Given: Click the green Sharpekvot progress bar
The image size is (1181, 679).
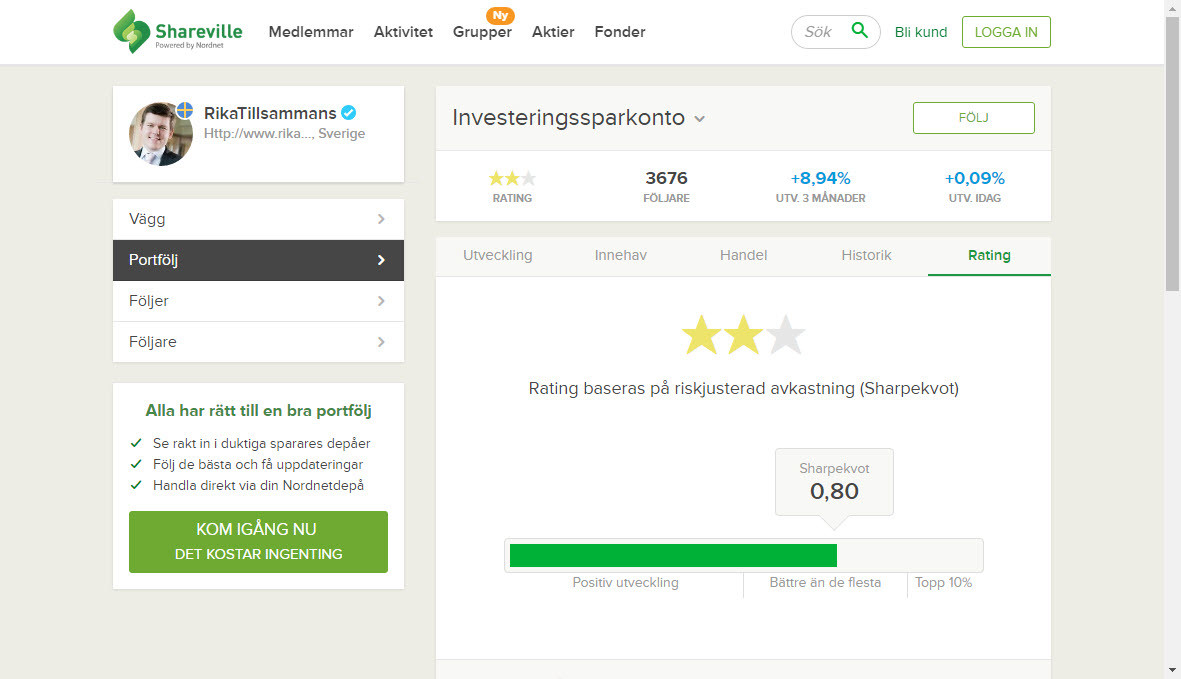Looking at the screenshot, I should tap(672, 555).
